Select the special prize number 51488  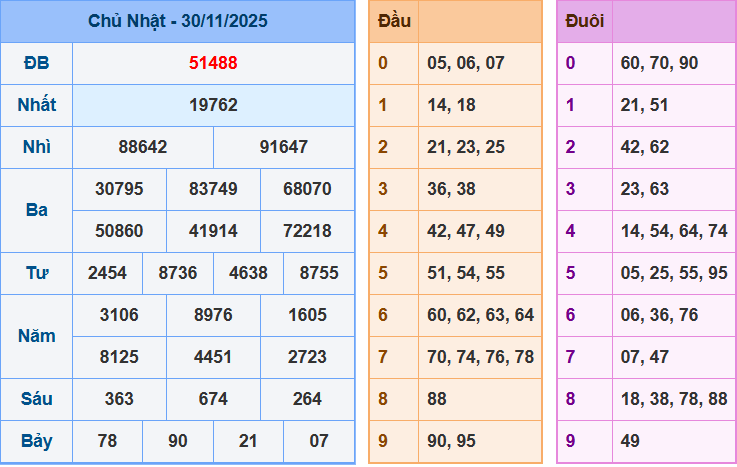pos(213,63)
